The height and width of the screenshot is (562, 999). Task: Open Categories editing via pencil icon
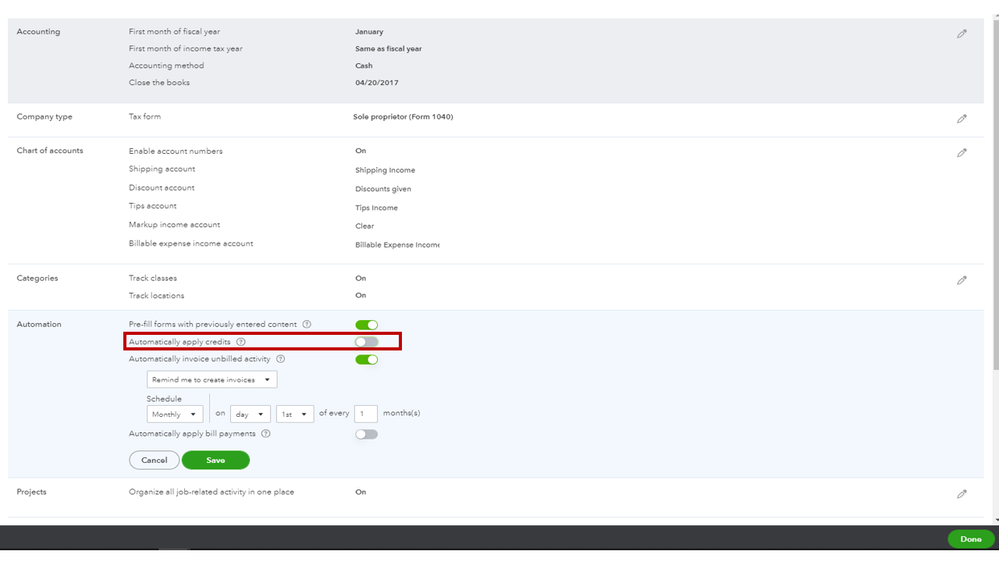click(x=962, y=281)
